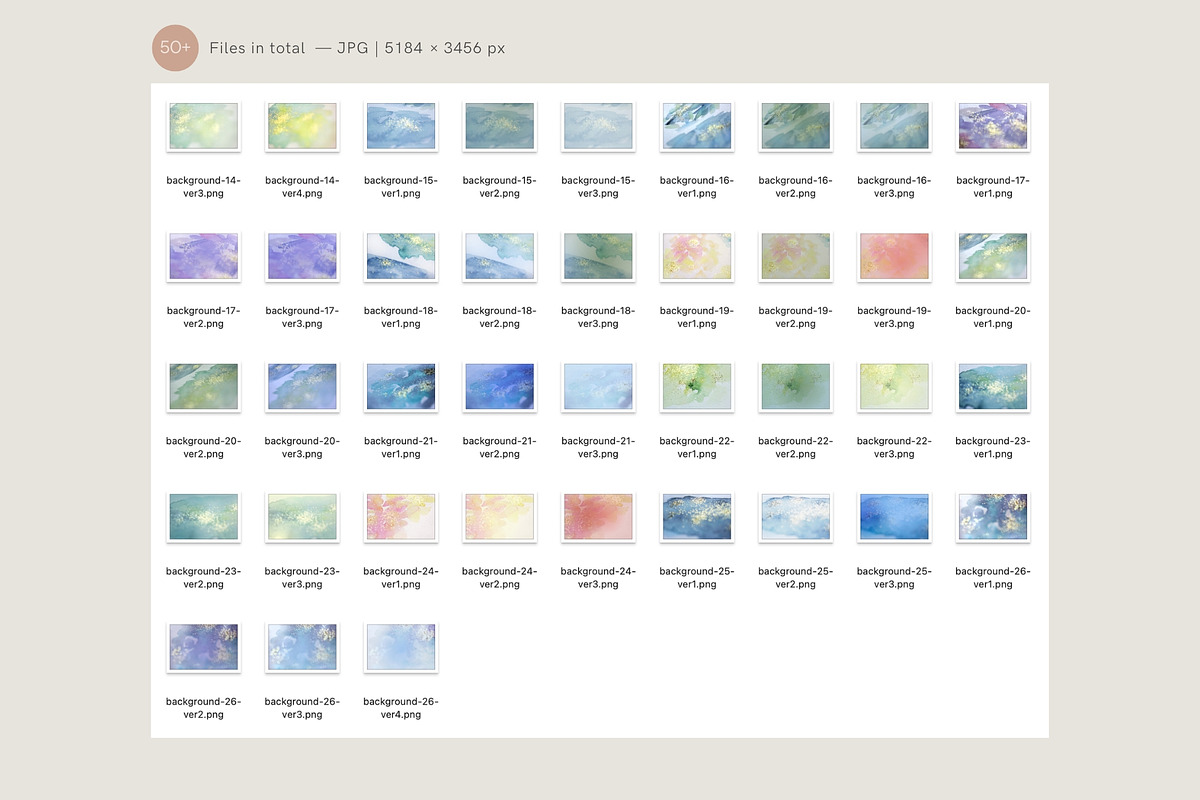The image size is (1200, 800).
Task: Click the file name background-14-ver4.png
Action: tap(302, 187)
